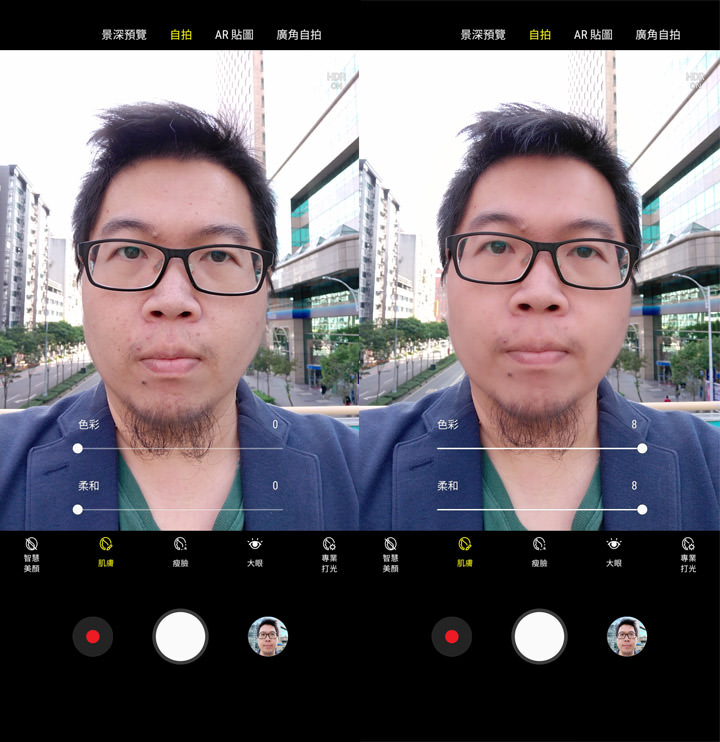Click 色彩 slider handle on left screen
Viewport: 720px width, 742px height.
tap(78, 448)
